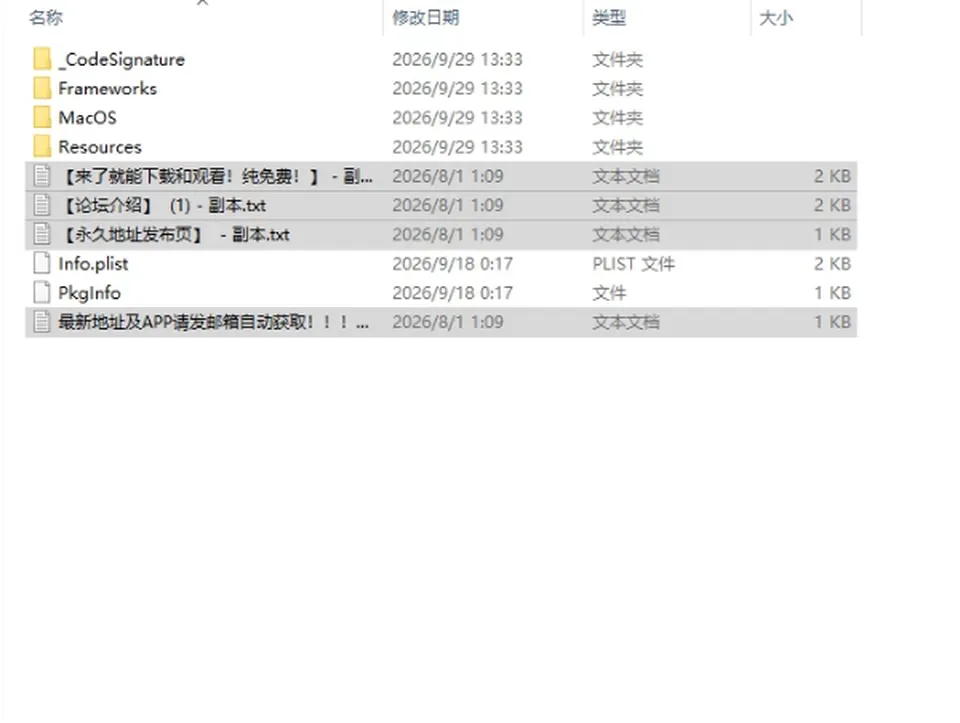The width and height of the screenshot is (960, 723).
Task: Select the Frameworks folder name
Action: pos(108,89)
